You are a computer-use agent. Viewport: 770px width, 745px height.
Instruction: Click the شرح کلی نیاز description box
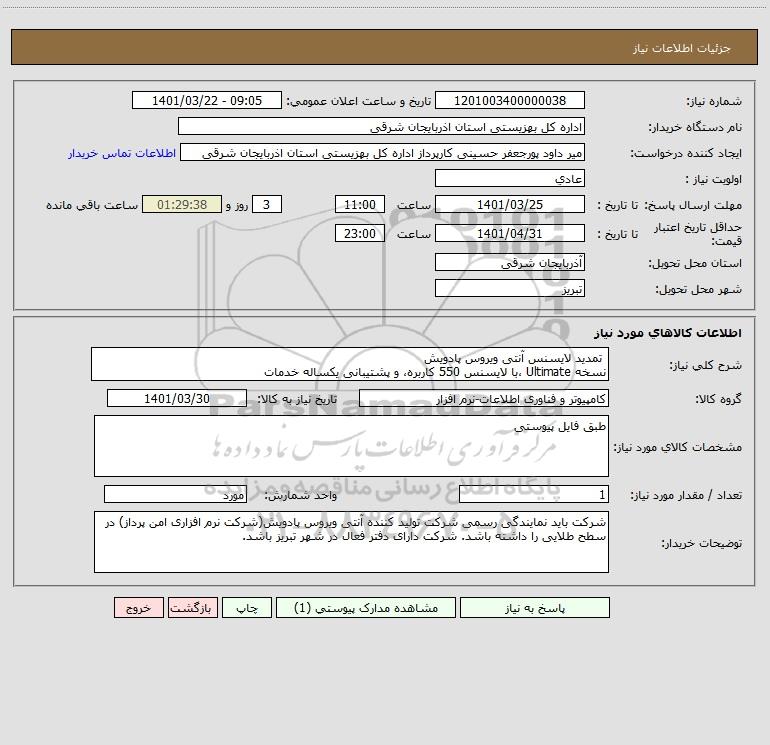350,364
